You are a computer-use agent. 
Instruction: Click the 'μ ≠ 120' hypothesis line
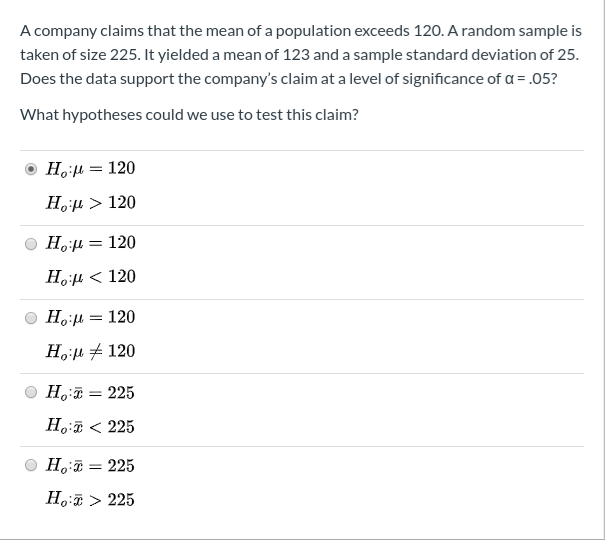(x=90, y=351)
